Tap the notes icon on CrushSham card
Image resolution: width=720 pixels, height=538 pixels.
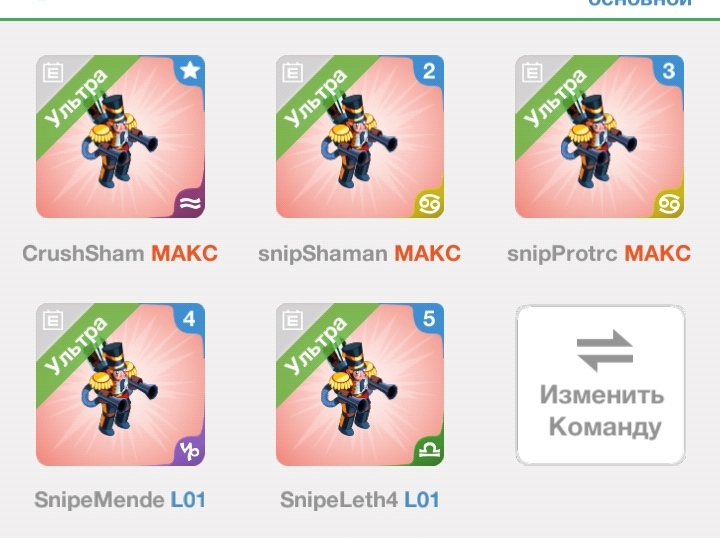53,73
